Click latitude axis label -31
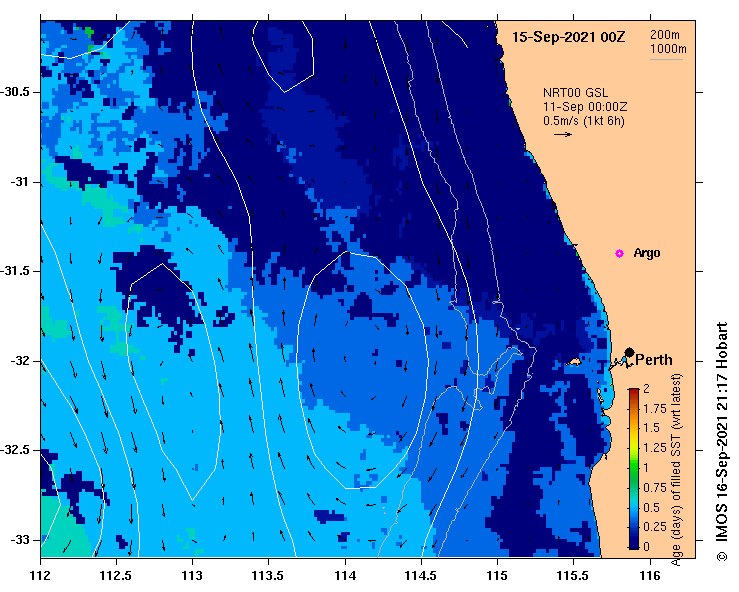This screenshot has width=739, height=592. pyautogui.click(x=19, y=181)
